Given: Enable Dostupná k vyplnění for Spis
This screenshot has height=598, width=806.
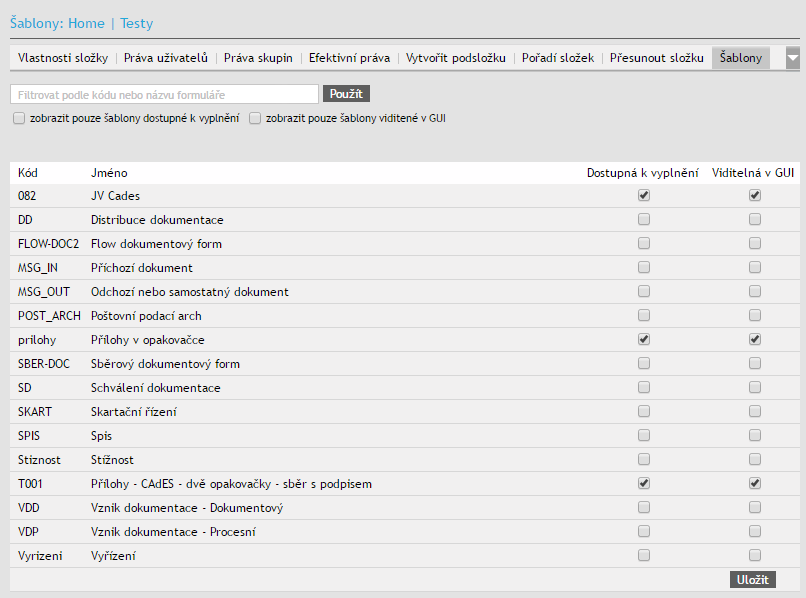Looking at the screenshot, I should click(644, 435).
